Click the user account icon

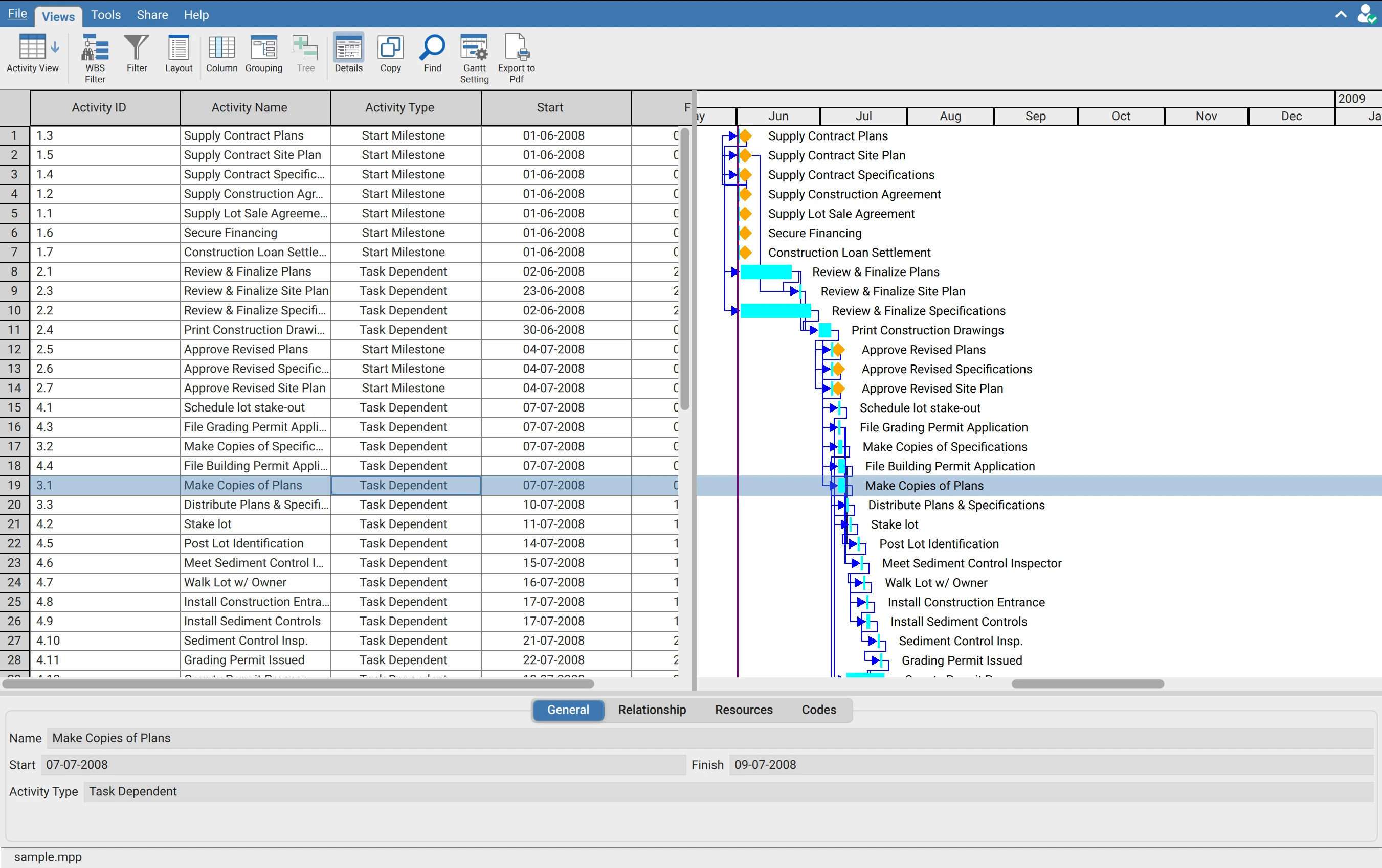(1367, 14)
